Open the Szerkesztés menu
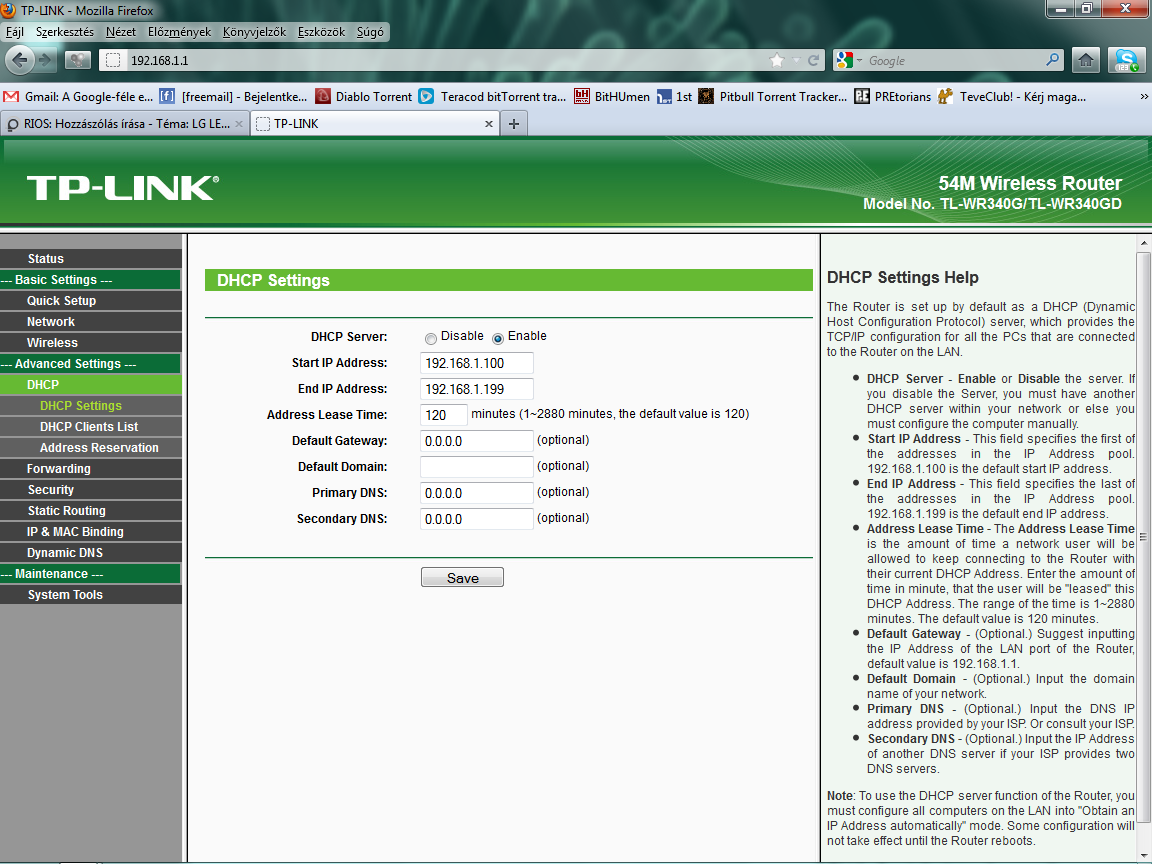This screenshot has width=1152, height=864. click(65, 32)
